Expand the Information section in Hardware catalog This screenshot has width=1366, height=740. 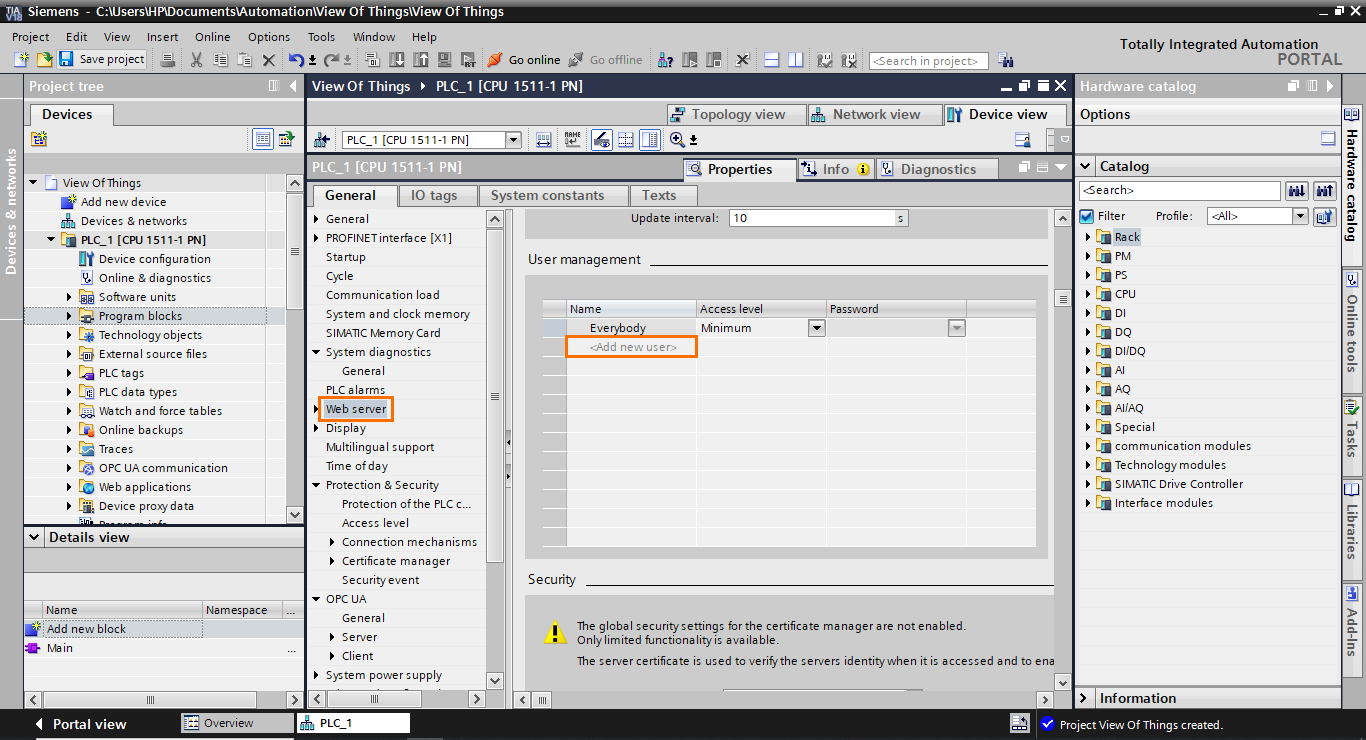[x=1086, y=698]
